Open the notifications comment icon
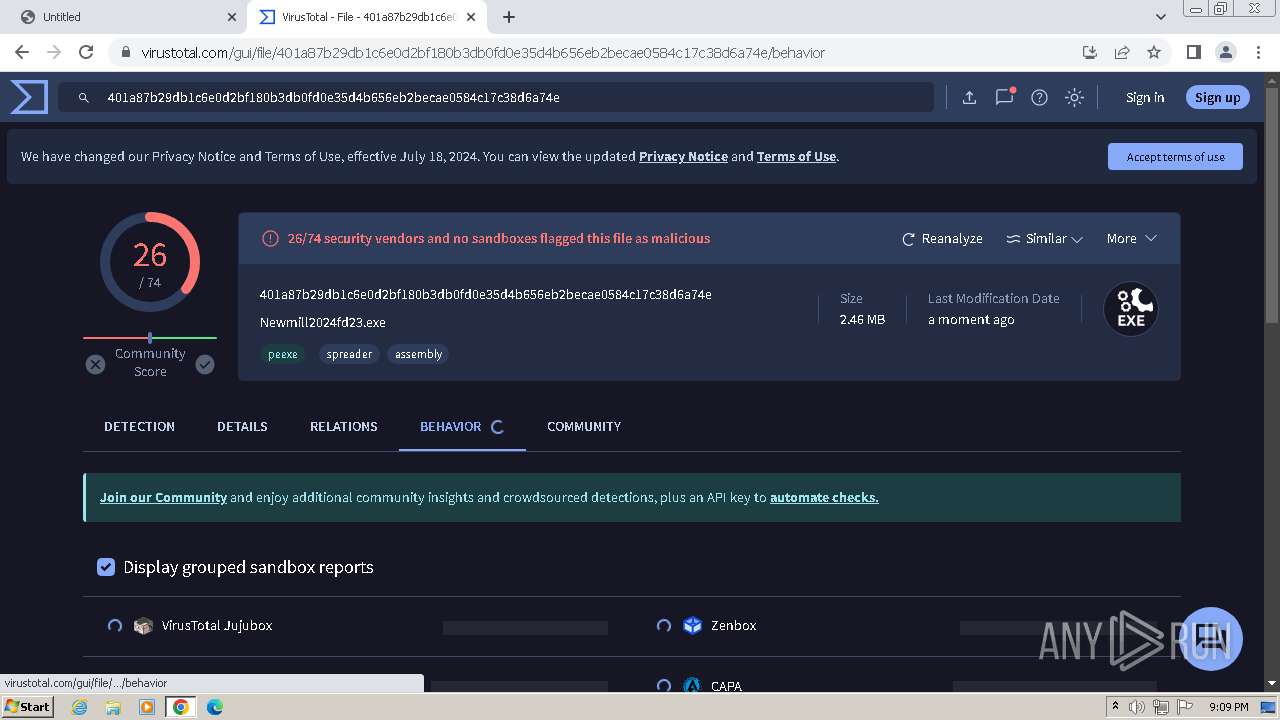The width and height of the screenshot is (1280, 720). [1004, 97]
